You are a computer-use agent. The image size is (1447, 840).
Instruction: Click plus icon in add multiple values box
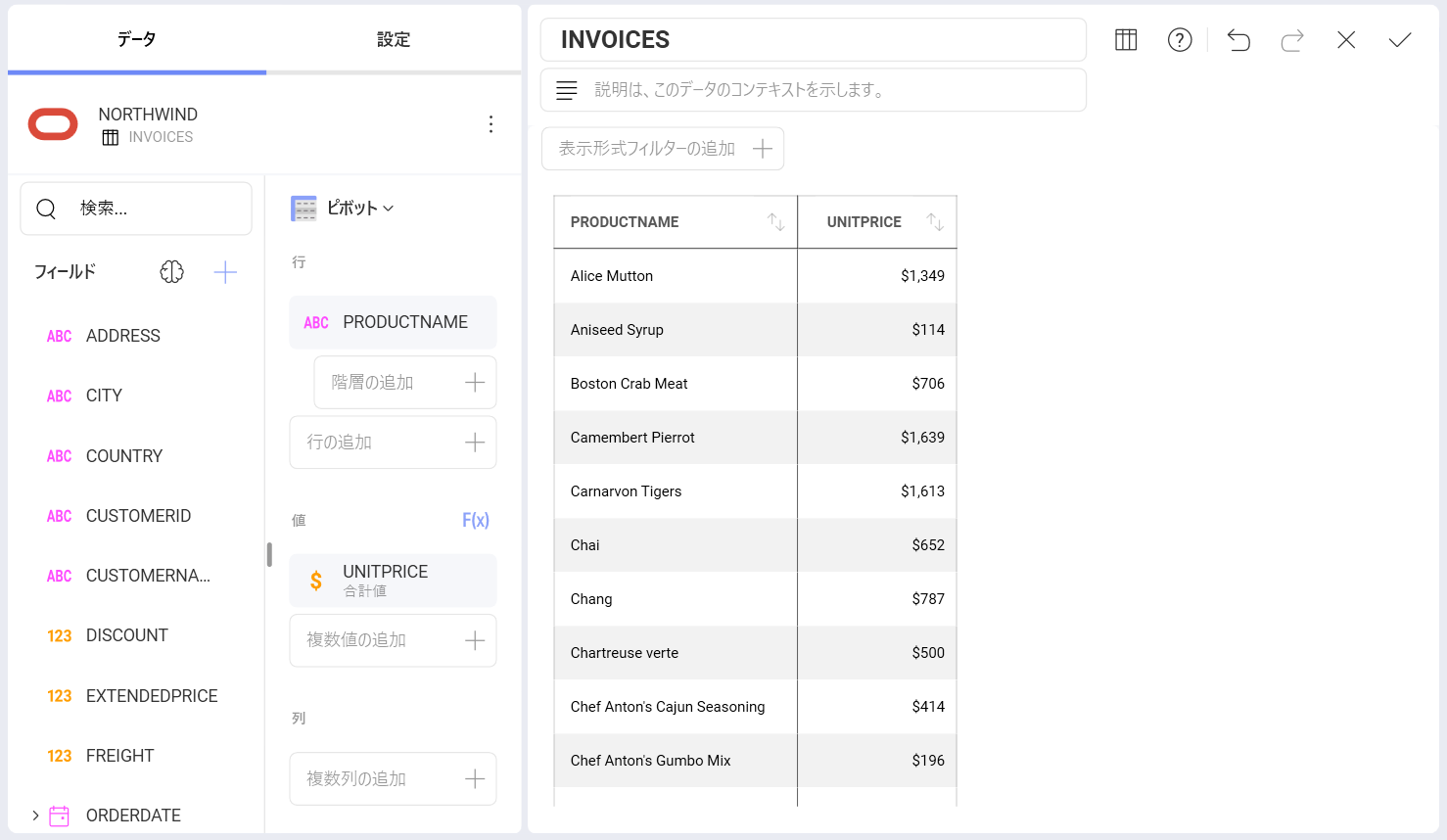(475, 640)
